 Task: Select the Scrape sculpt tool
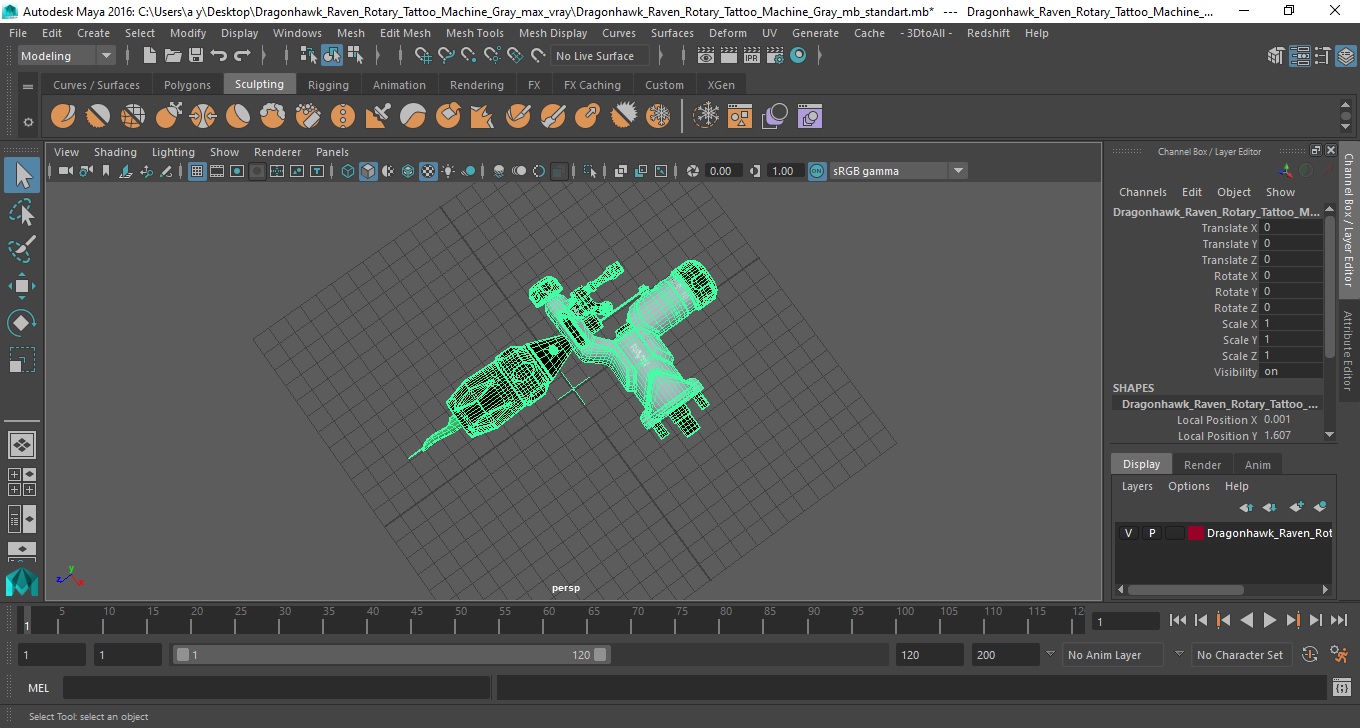448,117
